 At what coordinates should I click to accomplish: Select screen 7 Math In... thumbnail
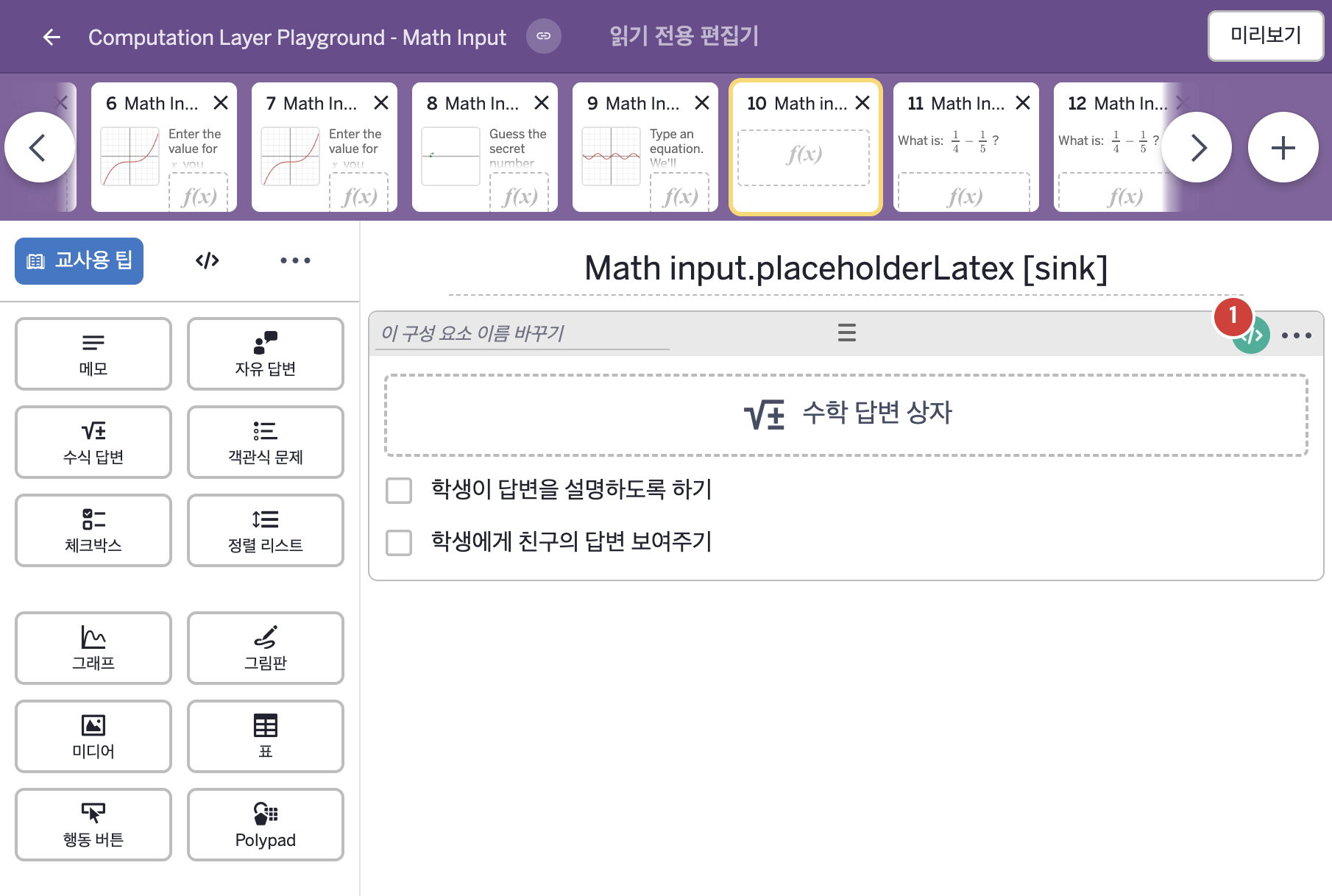click(324, 147)
